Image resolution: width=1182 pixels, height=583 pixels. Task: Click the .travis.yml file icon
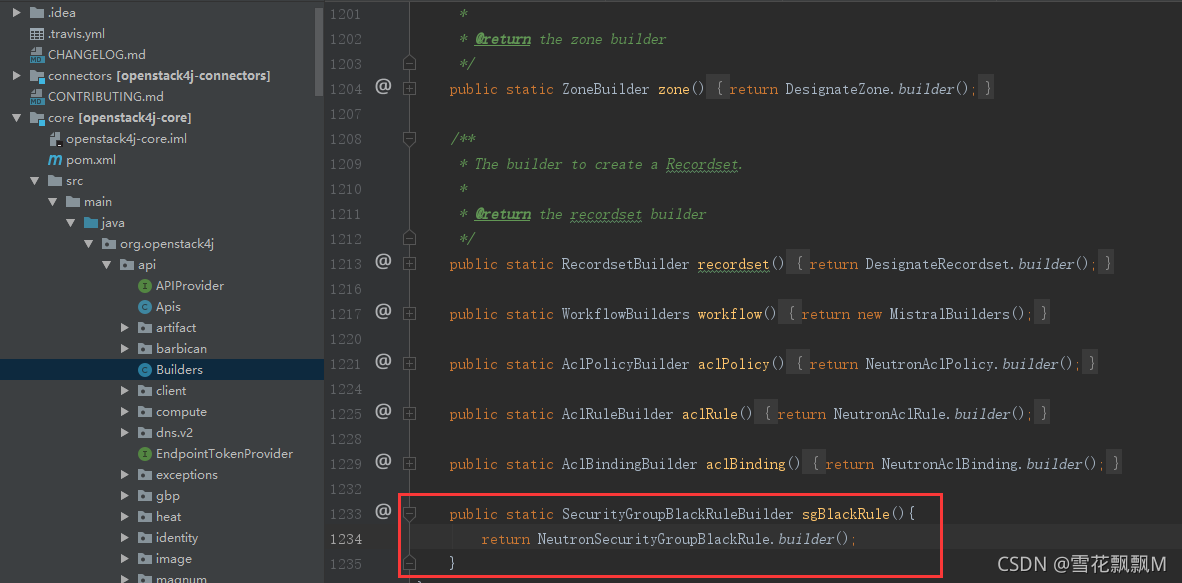(x=36, y=34)
